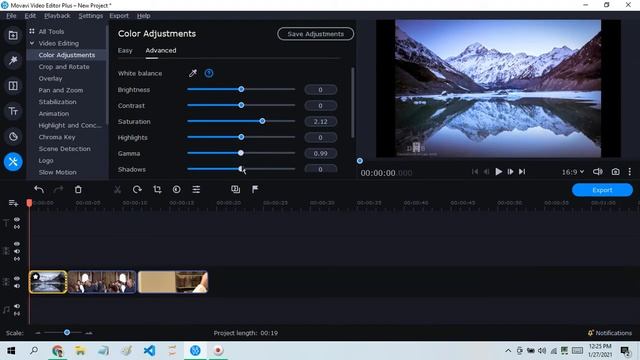Open the Titles panel icon

(13, 111)
